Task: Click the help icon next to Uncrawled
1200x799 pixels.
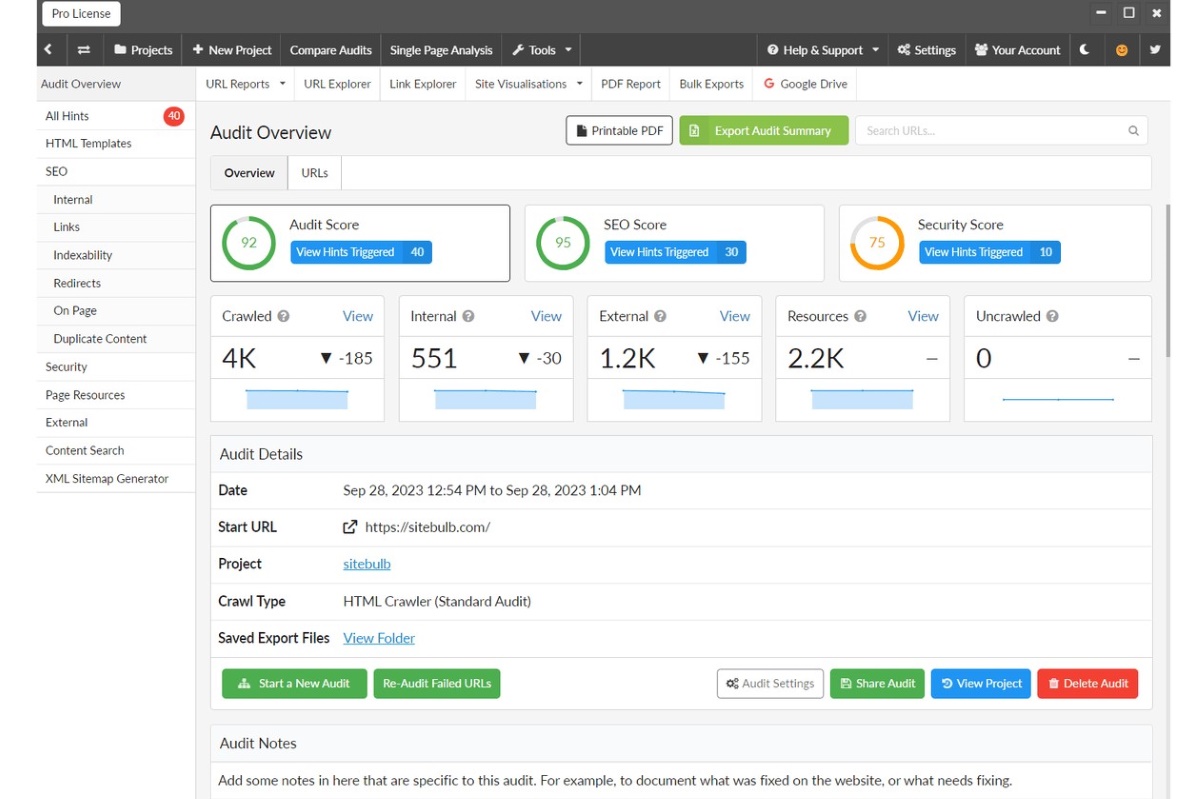Action: pyautogui.click(x=1053, y=316)
